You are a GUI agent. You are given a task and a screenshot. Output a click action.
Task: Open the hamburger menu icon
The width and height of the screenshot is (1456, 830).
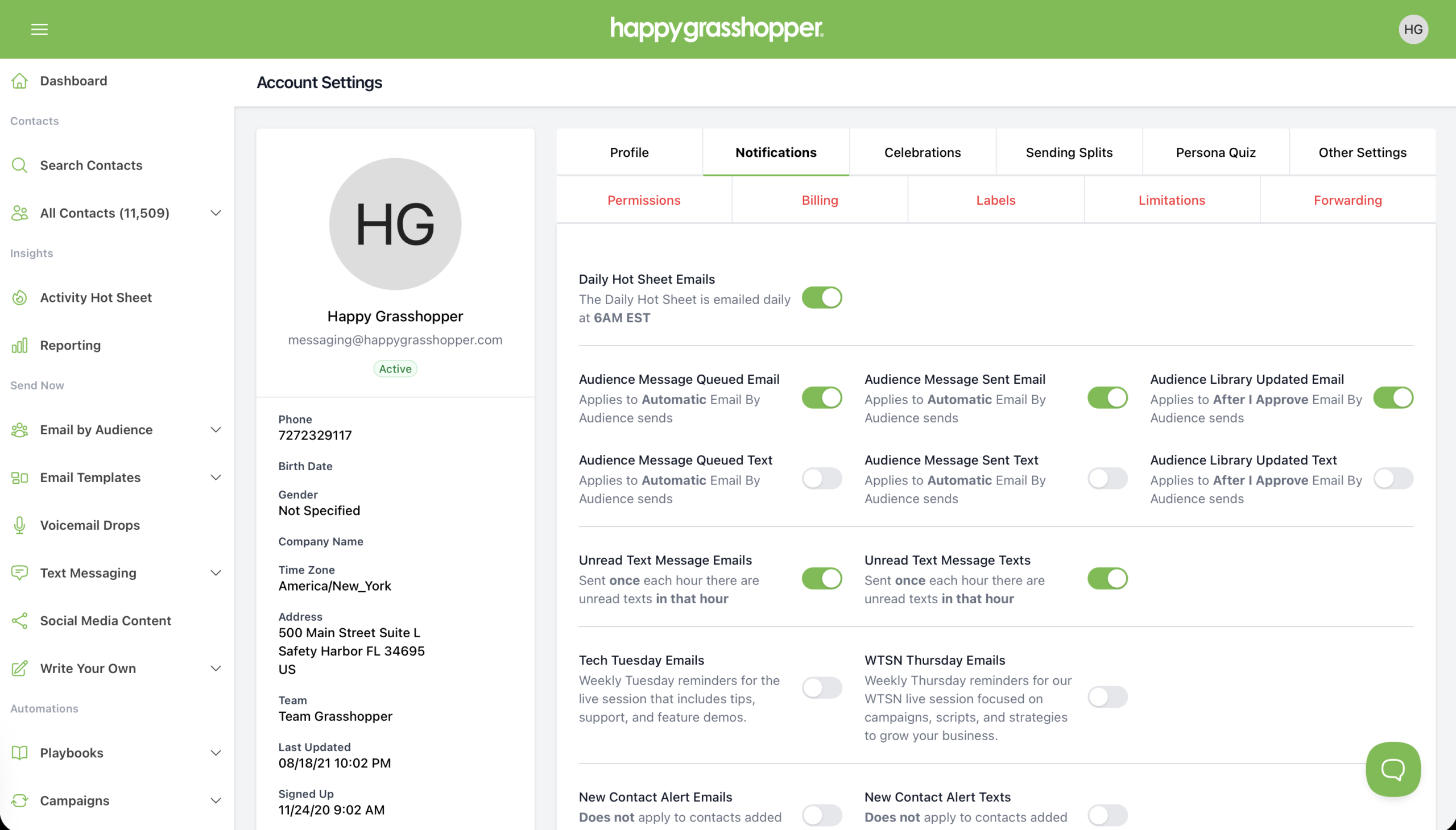point(39,29)
